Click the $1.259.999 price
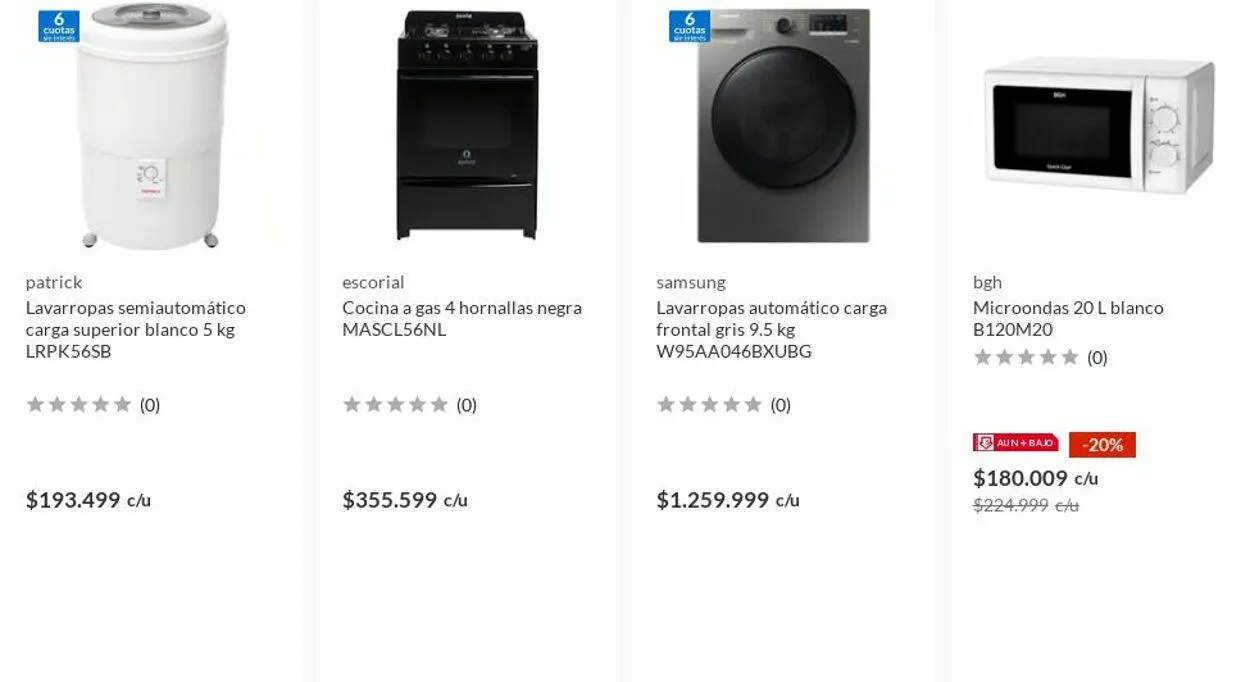 pyautogui.click(x=712, y=500)
